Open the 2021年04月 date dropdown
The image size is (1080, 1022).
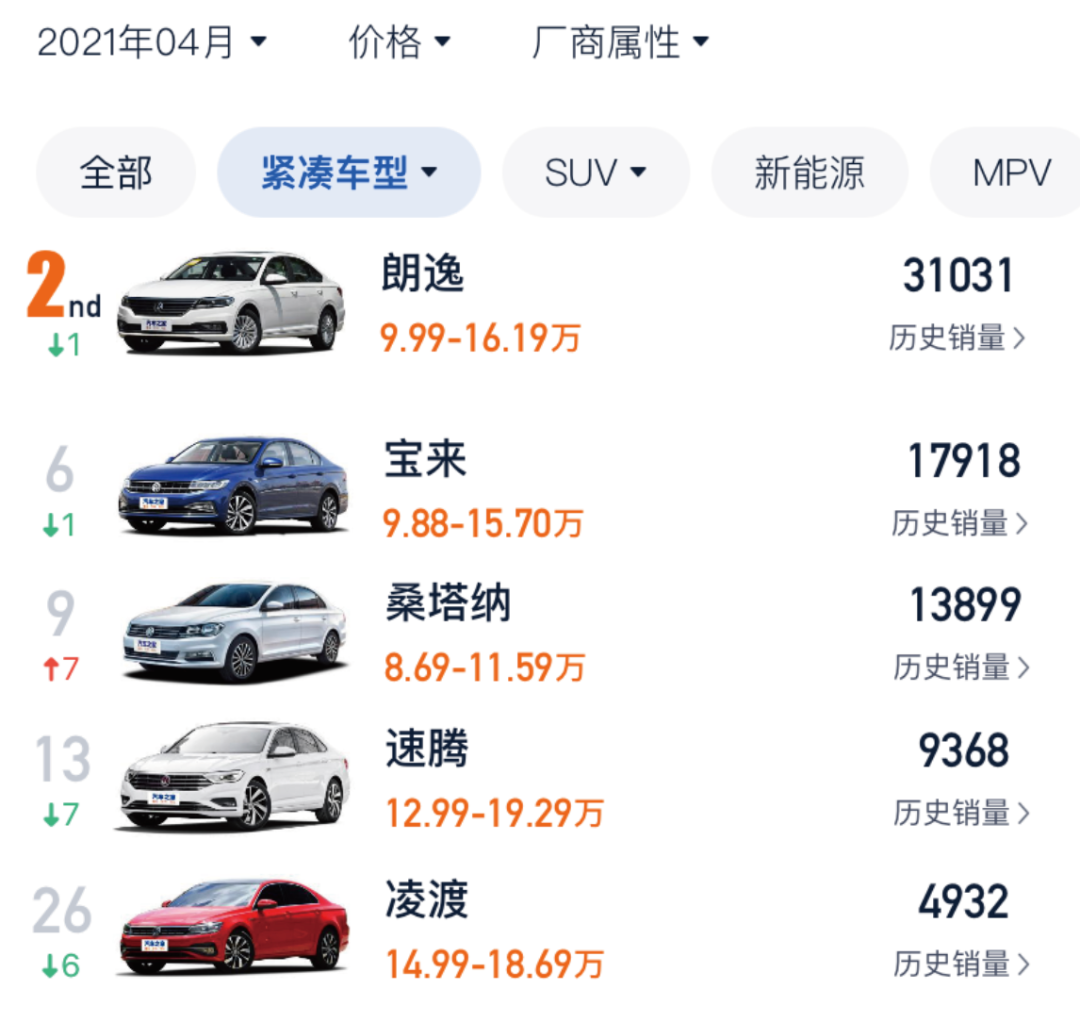click(152, 43)
